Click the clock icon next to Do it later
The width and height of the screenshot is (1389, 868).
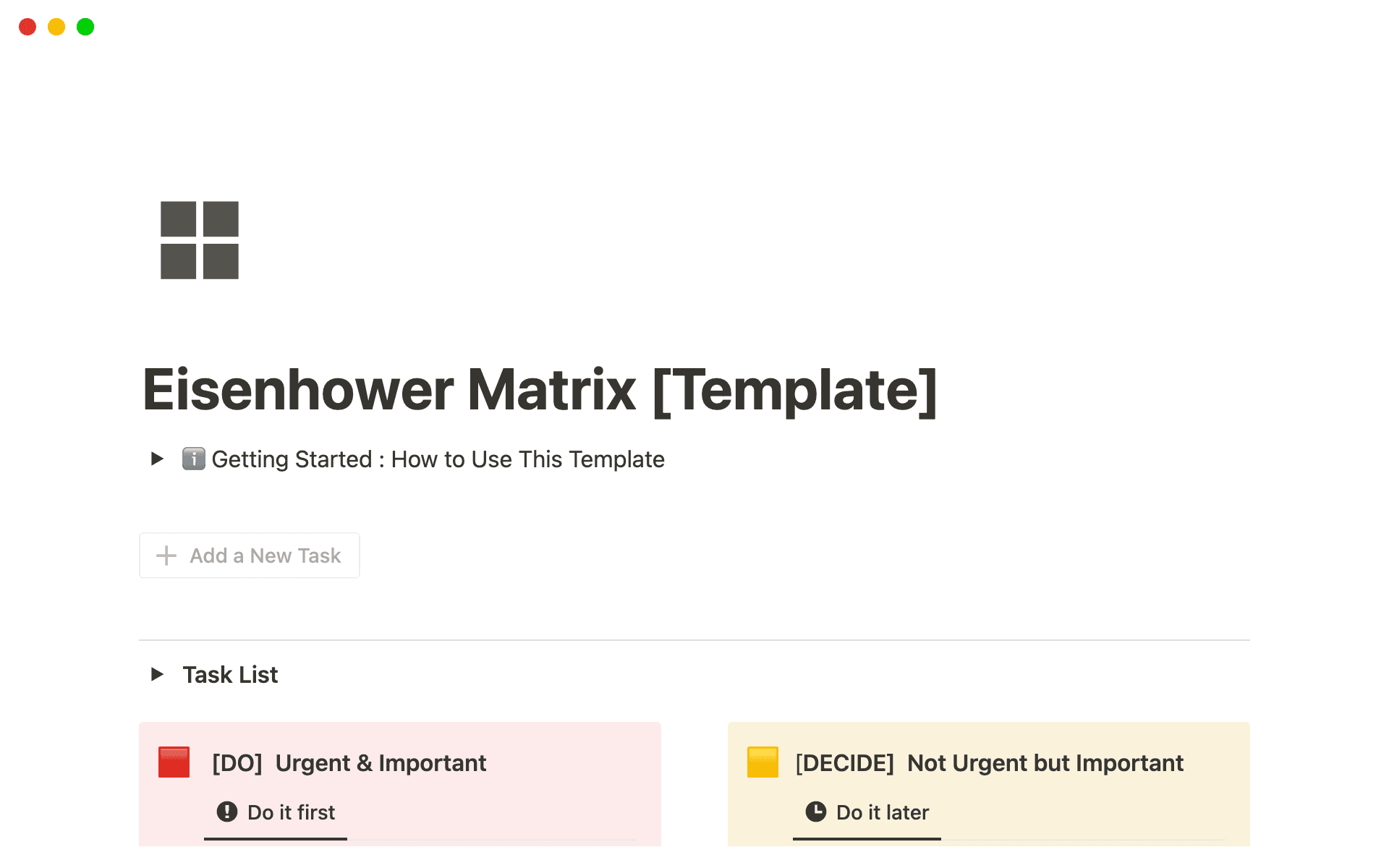click(x=817, y=812)
